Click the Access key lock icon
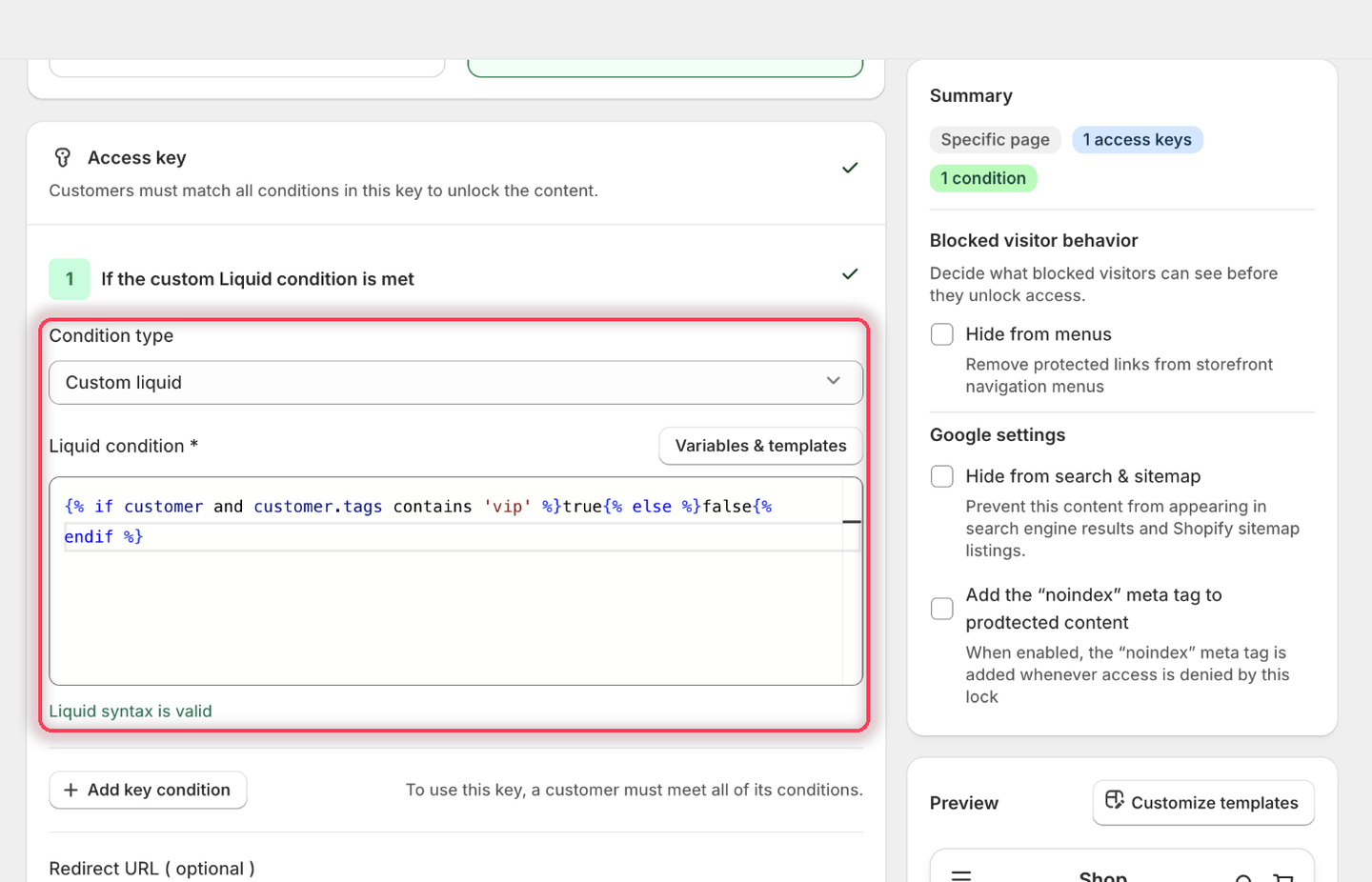 (x=63, y=157)
